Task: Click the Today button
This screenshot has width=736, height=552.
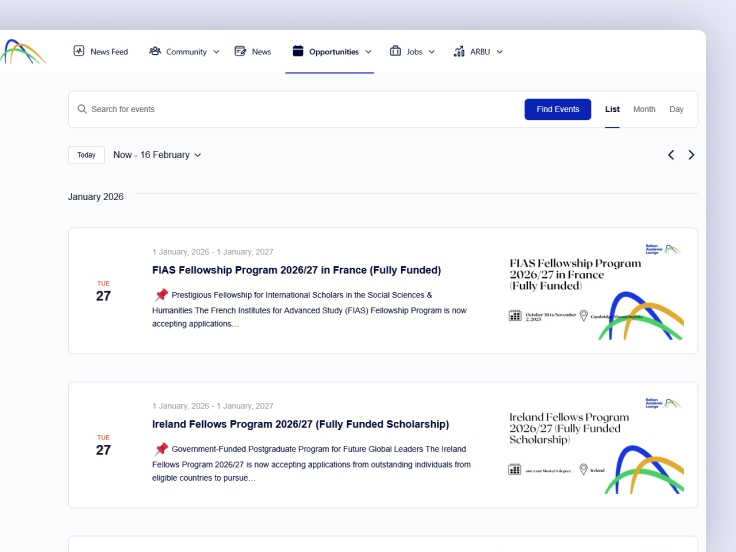Action: 86,155
